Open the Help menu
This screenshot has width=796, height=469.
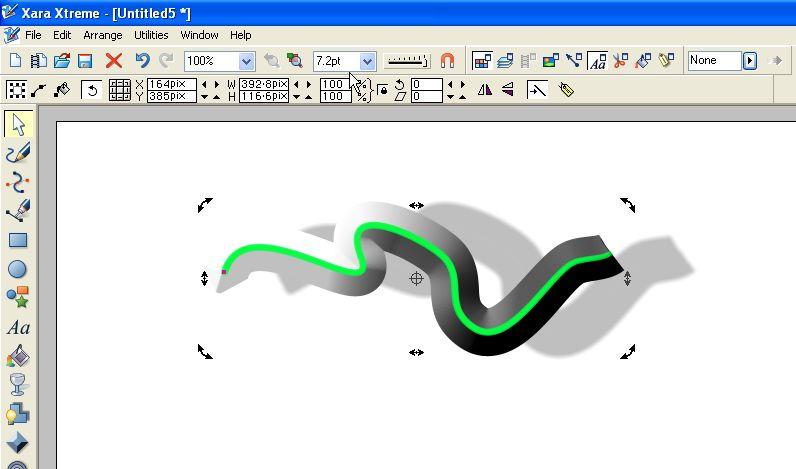pyautogui.click(x=241, y=35)
